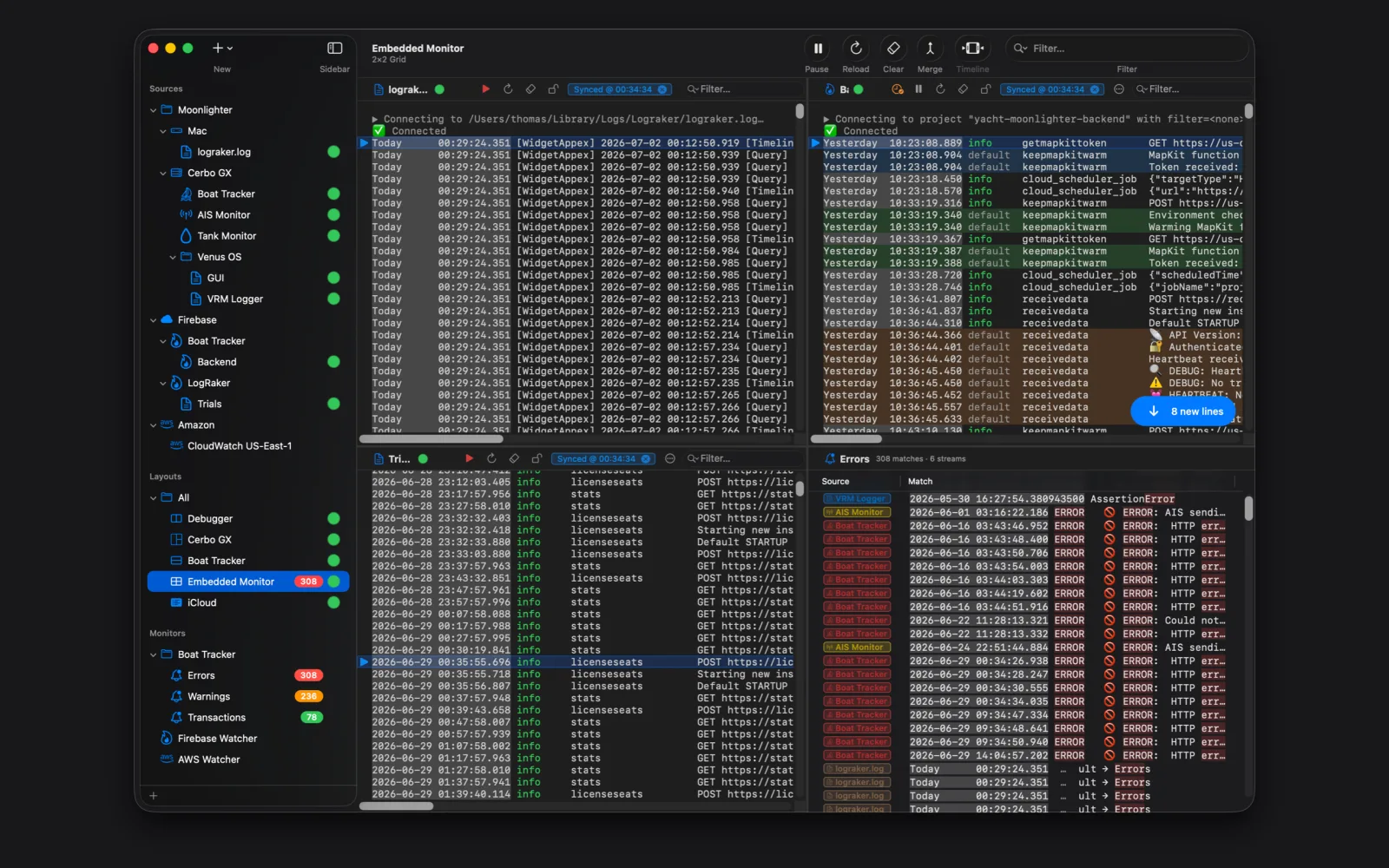Toggle the green status dot for Trials
The height and width of the screenshot is (868, 1389).
click(333, 404)
